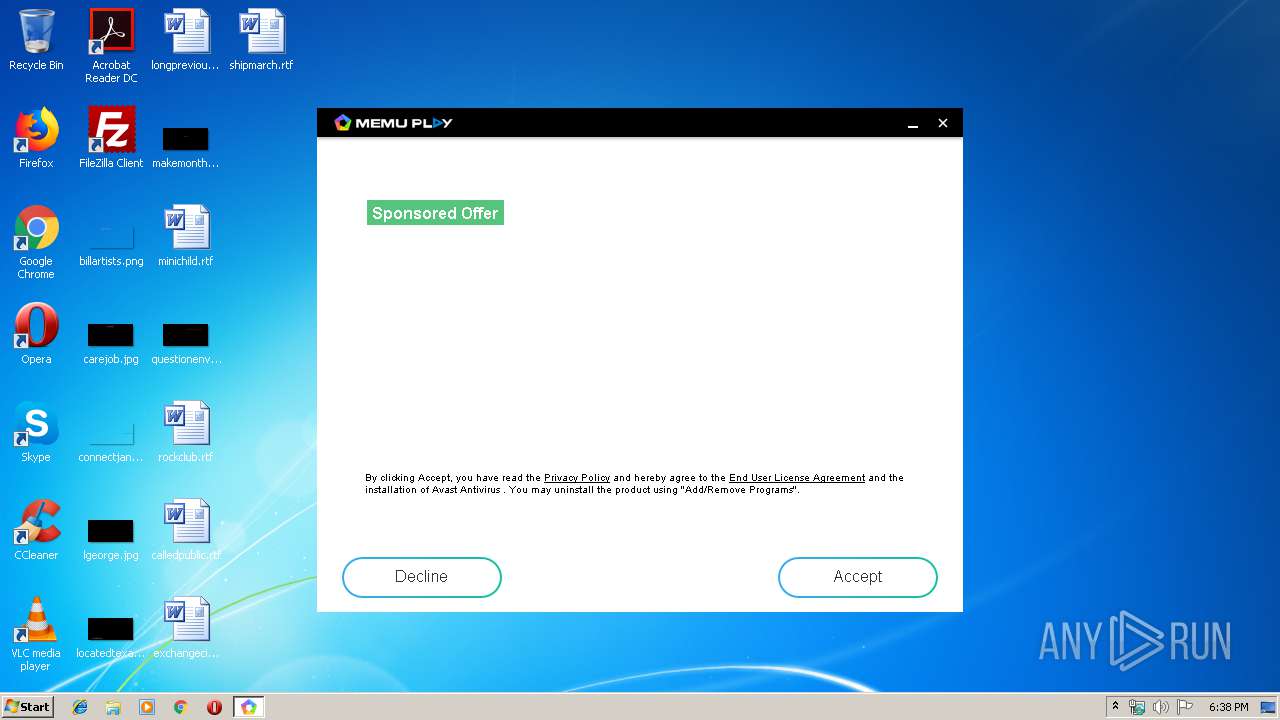Select the CCleaner desktop shortcut
1280x720 pixels.
point(36,530)
